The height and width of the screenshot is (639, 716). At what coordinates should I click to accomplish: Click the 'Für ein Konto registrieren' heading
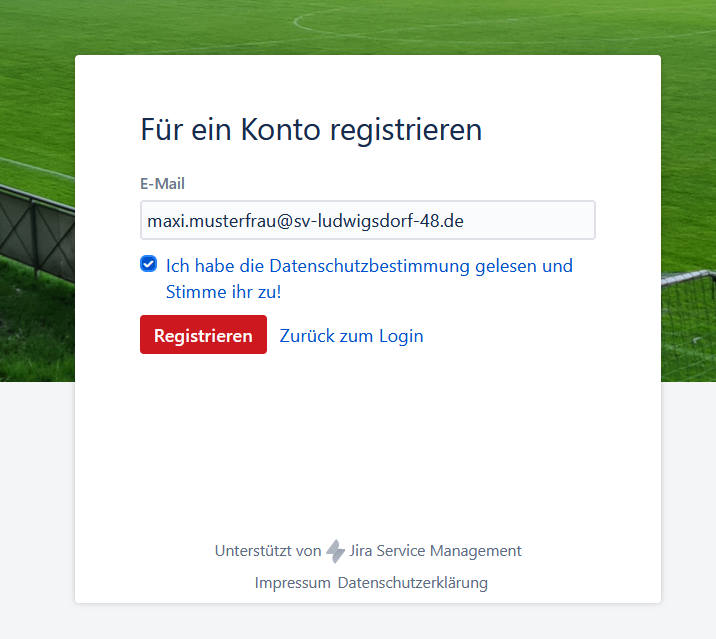[311, 130]
